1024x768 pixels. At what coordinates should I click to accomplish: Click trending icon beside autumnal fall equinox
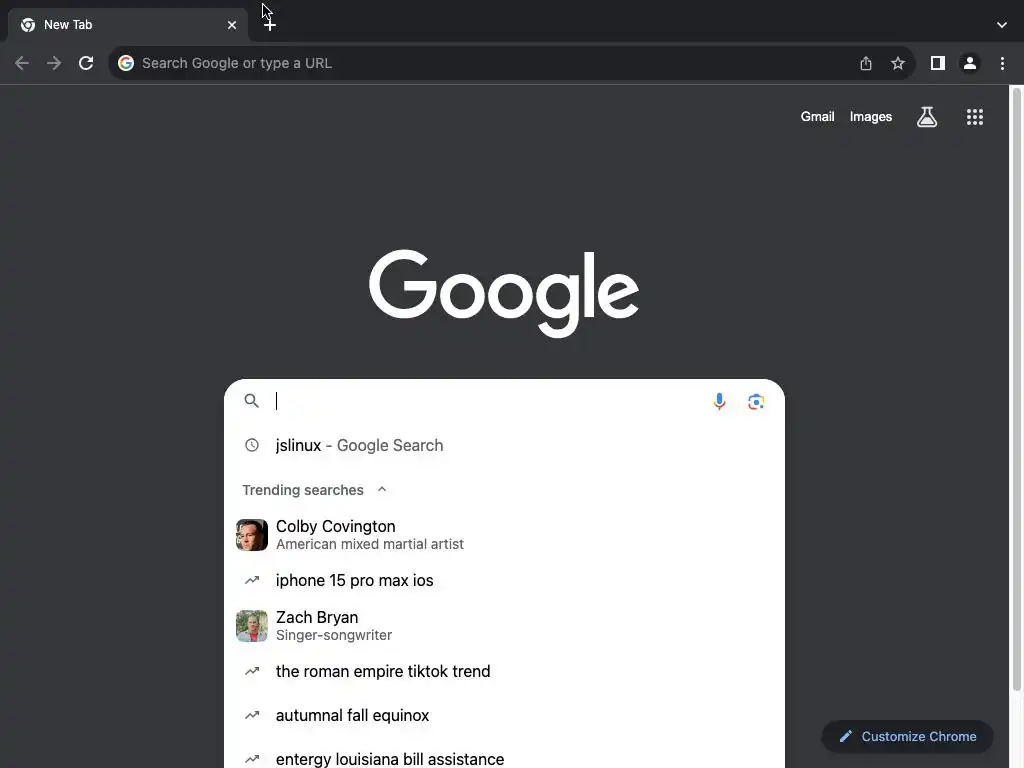click(251, 715)
